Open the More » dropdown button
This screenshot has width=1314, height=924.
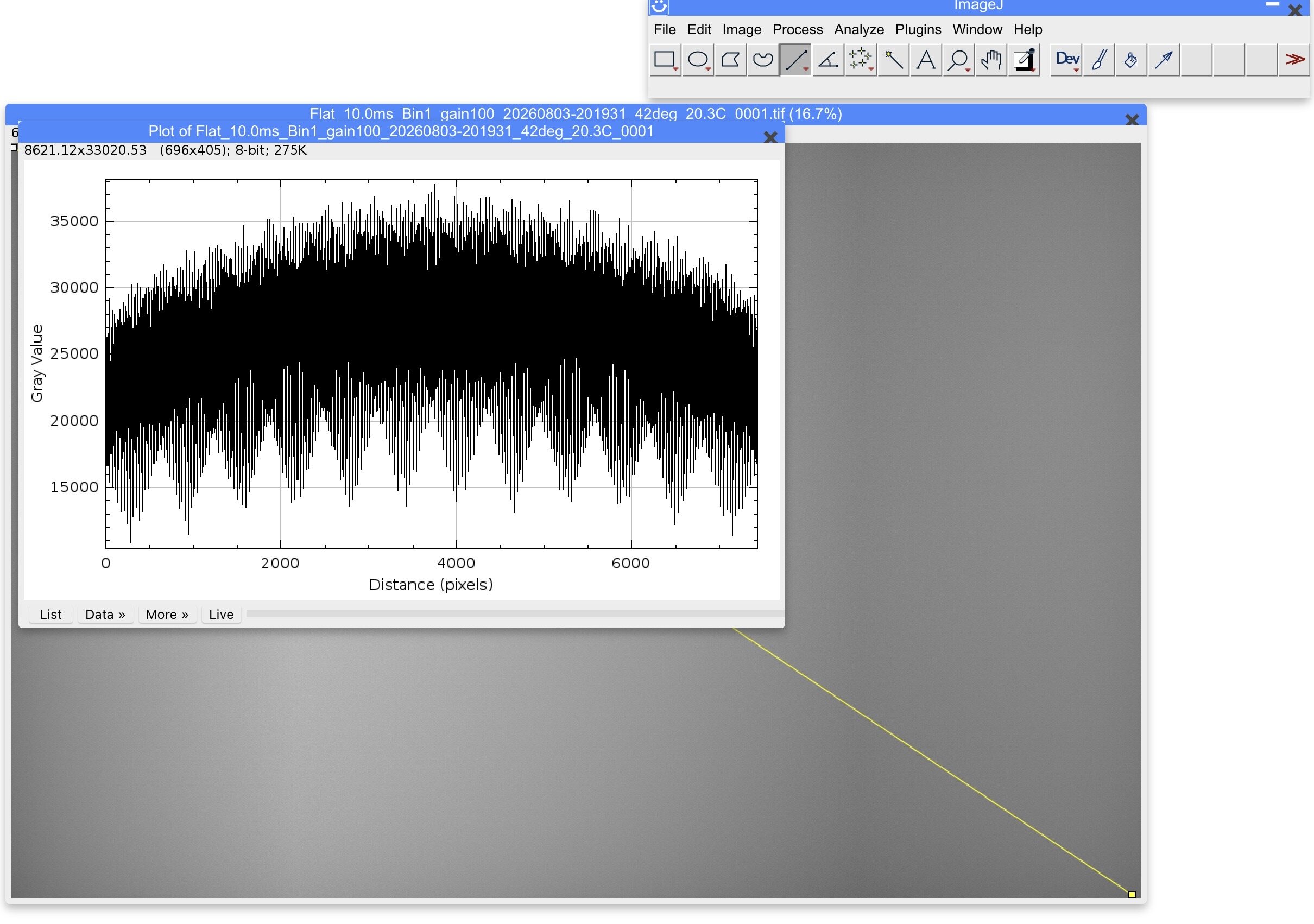click(167, 614)
